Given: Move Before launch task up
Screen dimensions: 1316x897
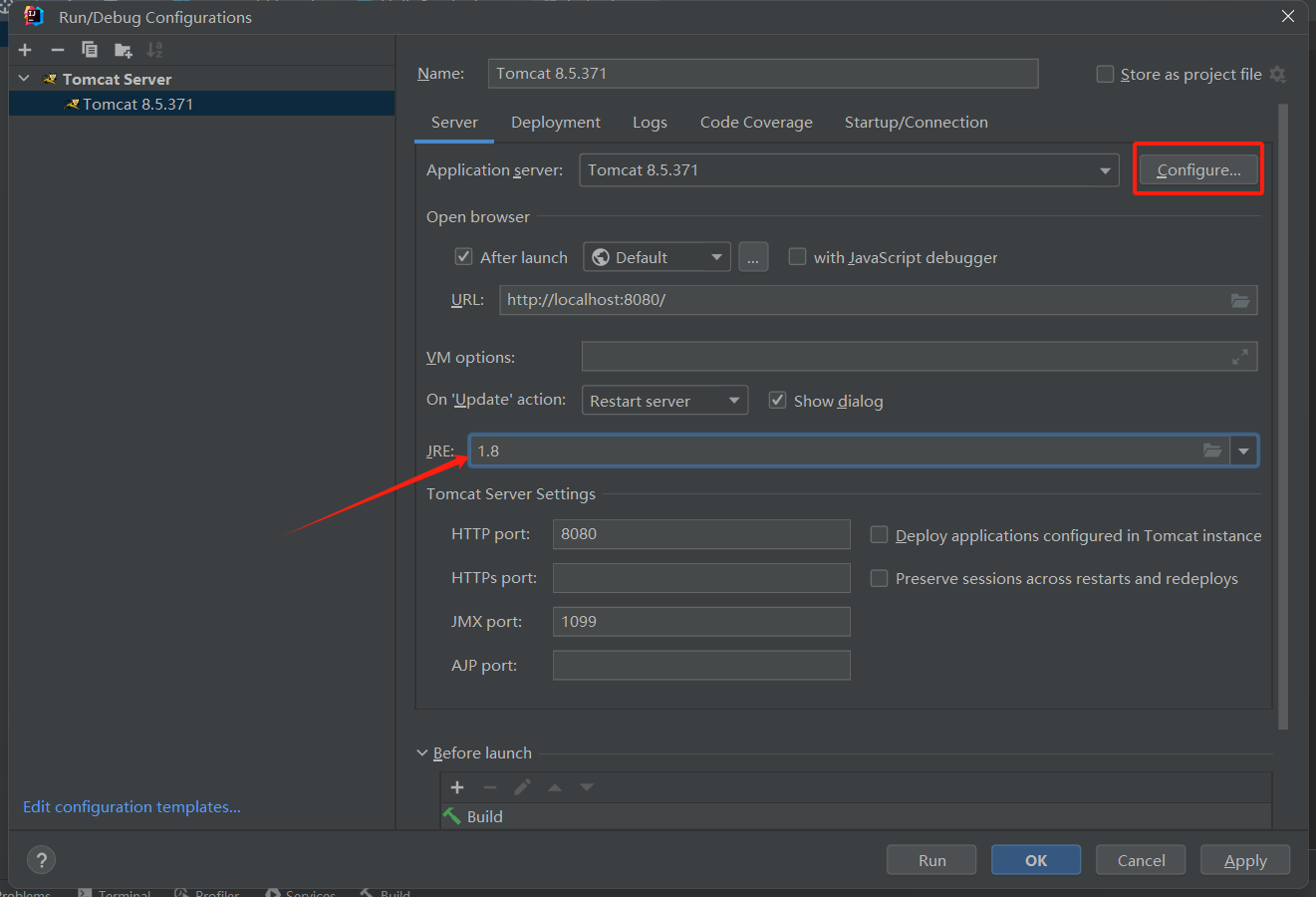Looking at the screenshot, I should (x=555, y=787).
